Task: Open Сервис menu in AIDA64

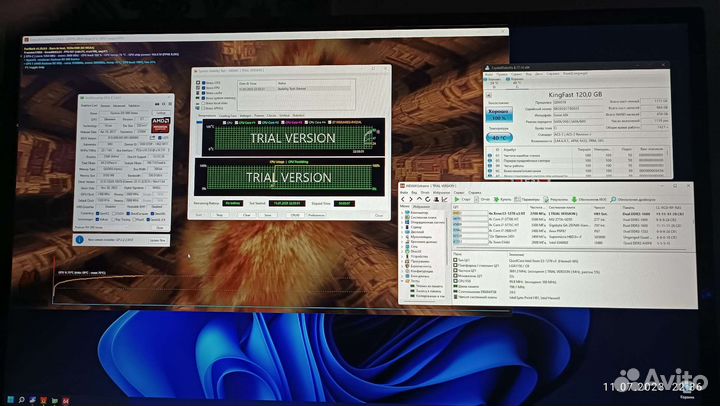Action: [459, 192]
